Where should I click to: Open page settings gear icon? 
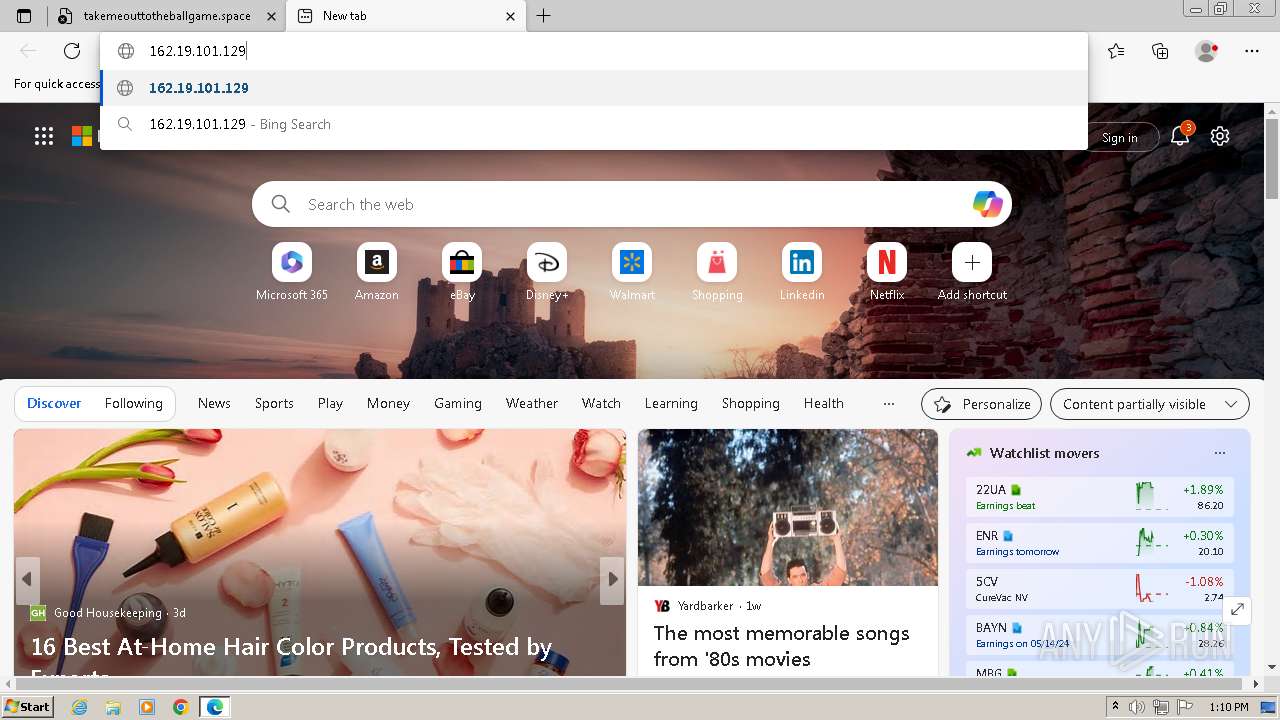click(x=1220, y=136)
